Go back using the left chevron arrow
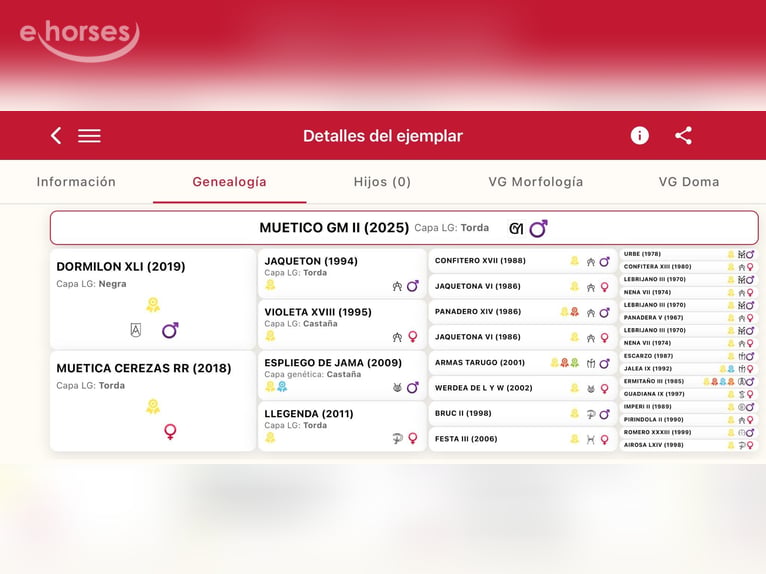This screenshot has height=574, width=766. coord(56,135)
